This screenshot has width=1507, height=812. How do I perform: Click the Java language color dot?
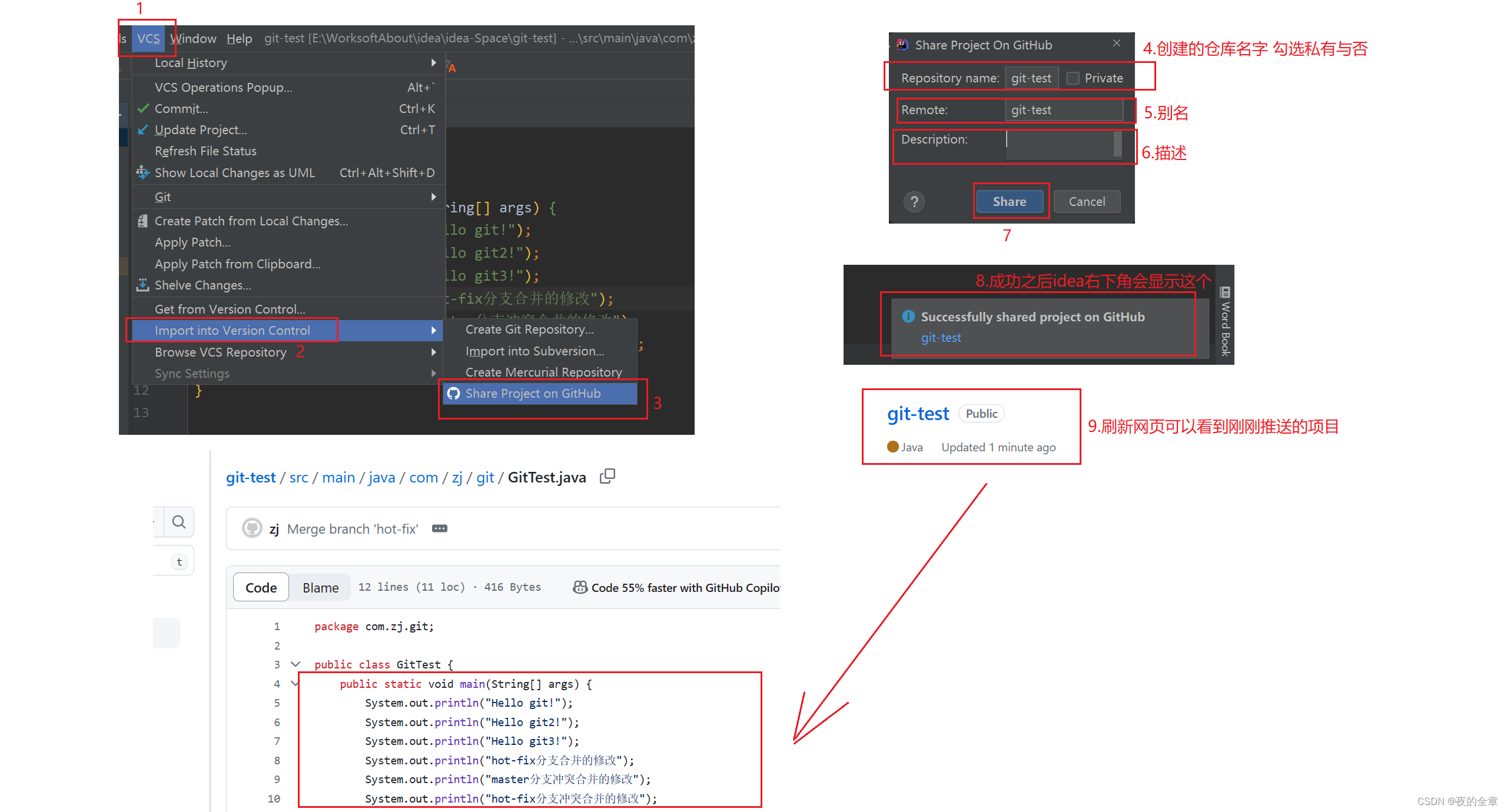892,447
